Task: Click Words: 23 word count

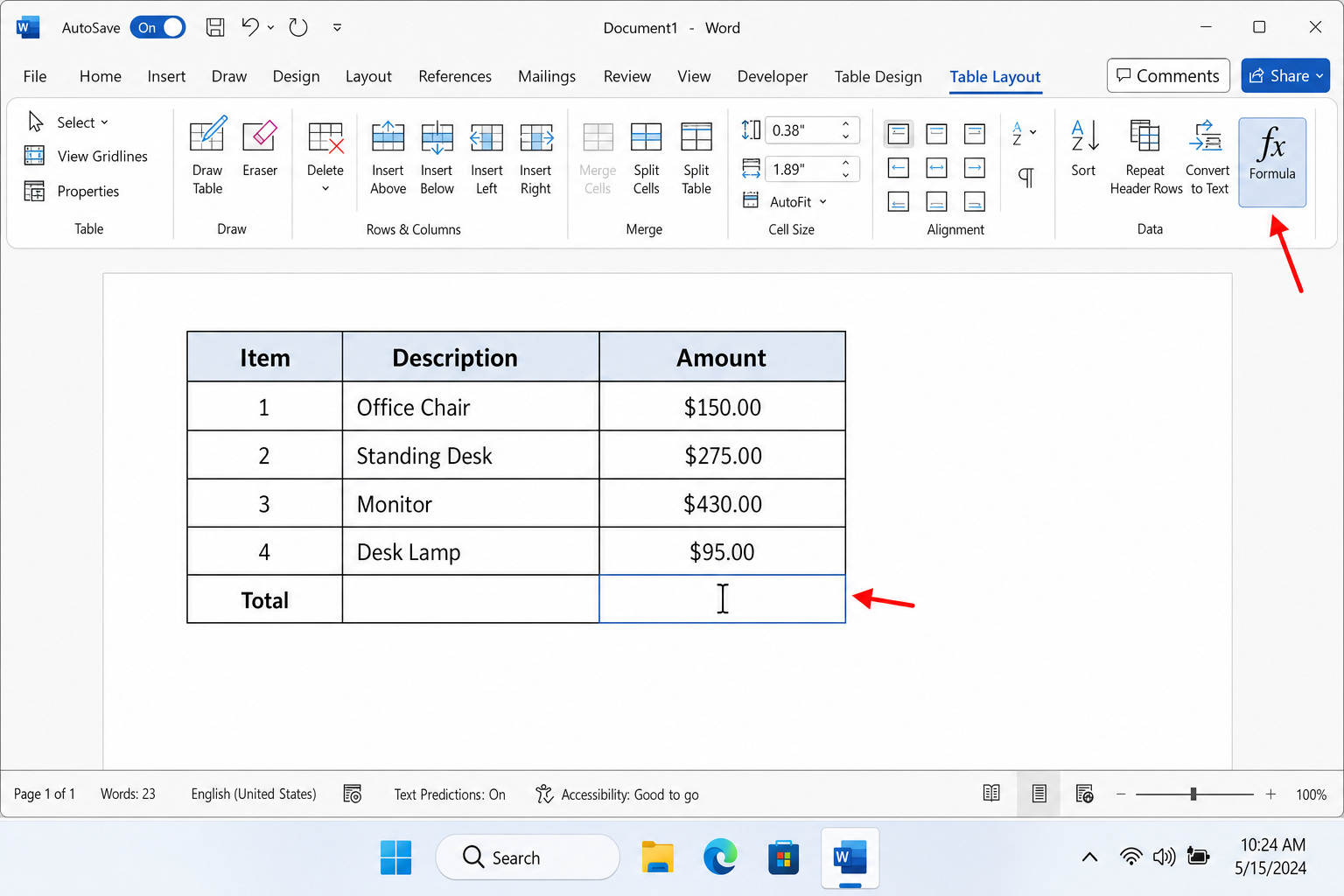Action: click(x=128, y=794)
